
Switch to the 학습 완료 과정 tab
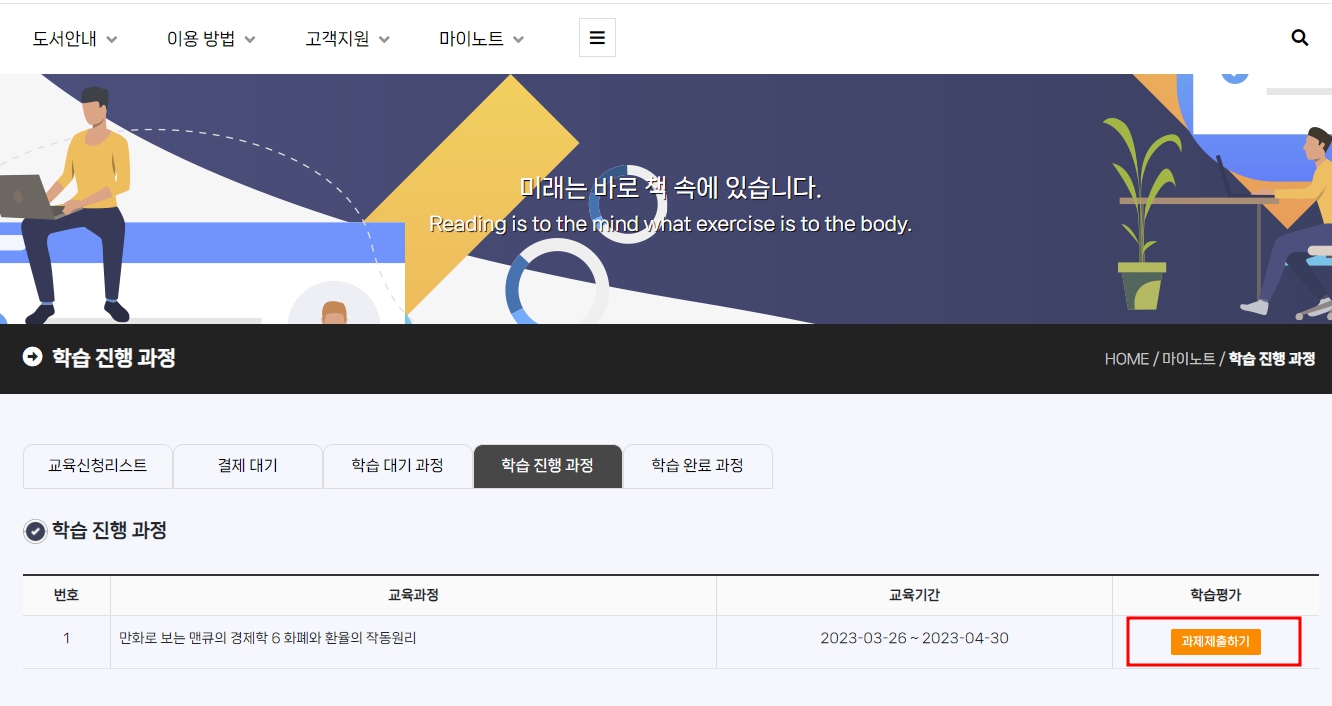697,466
